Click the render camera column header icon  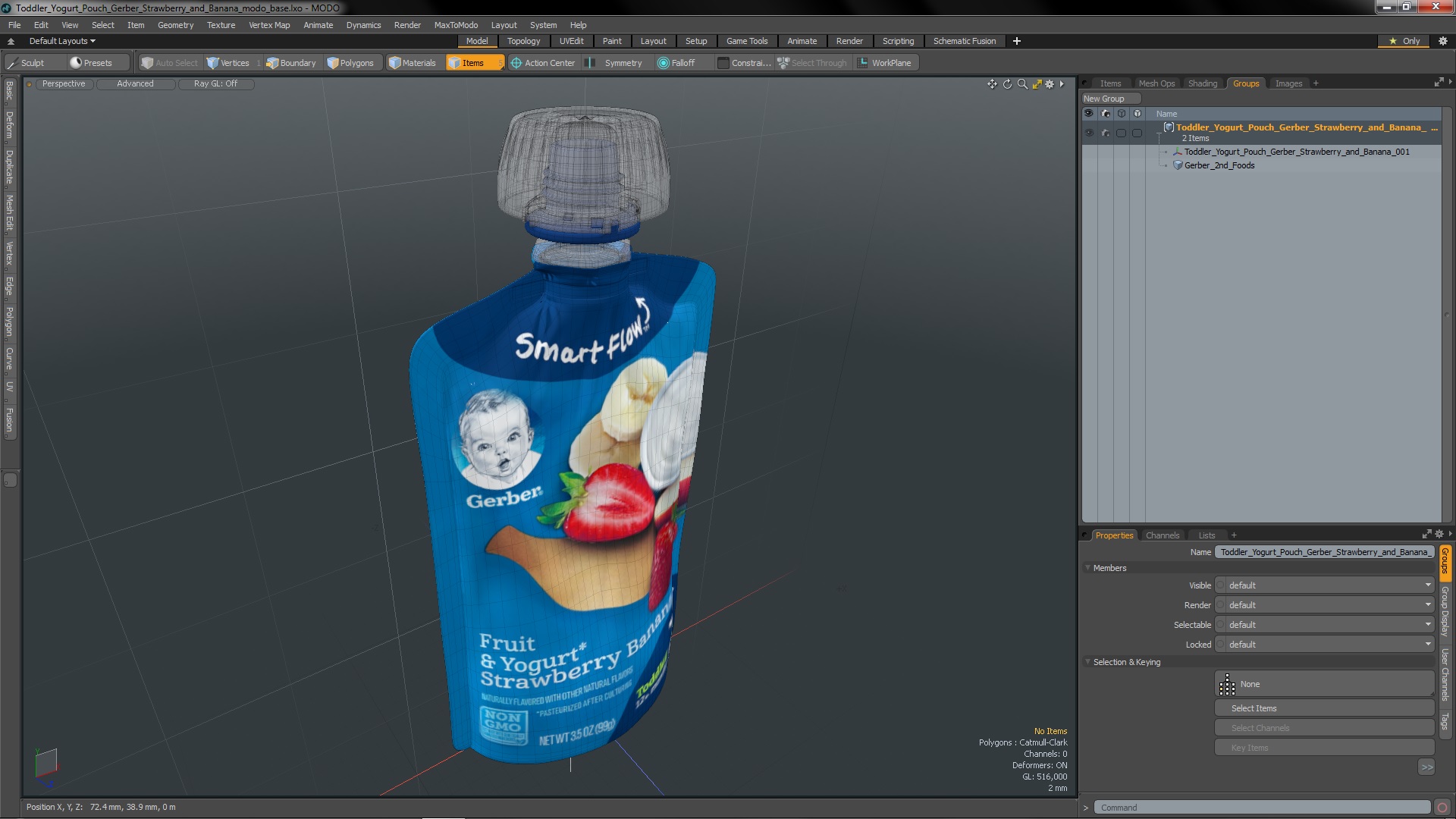[1106, 114]
